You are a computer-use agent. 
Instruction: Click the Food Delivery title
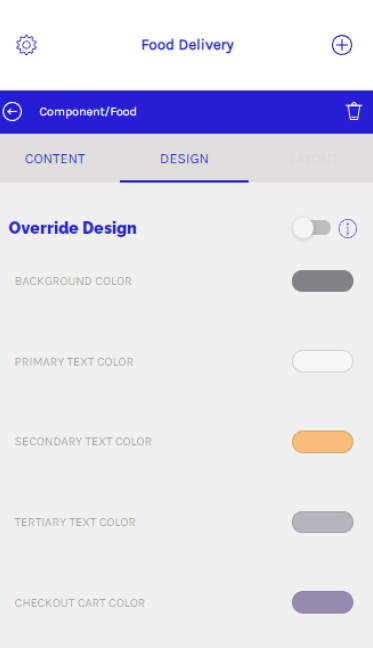pyautogui.click(x=188, y=45)
